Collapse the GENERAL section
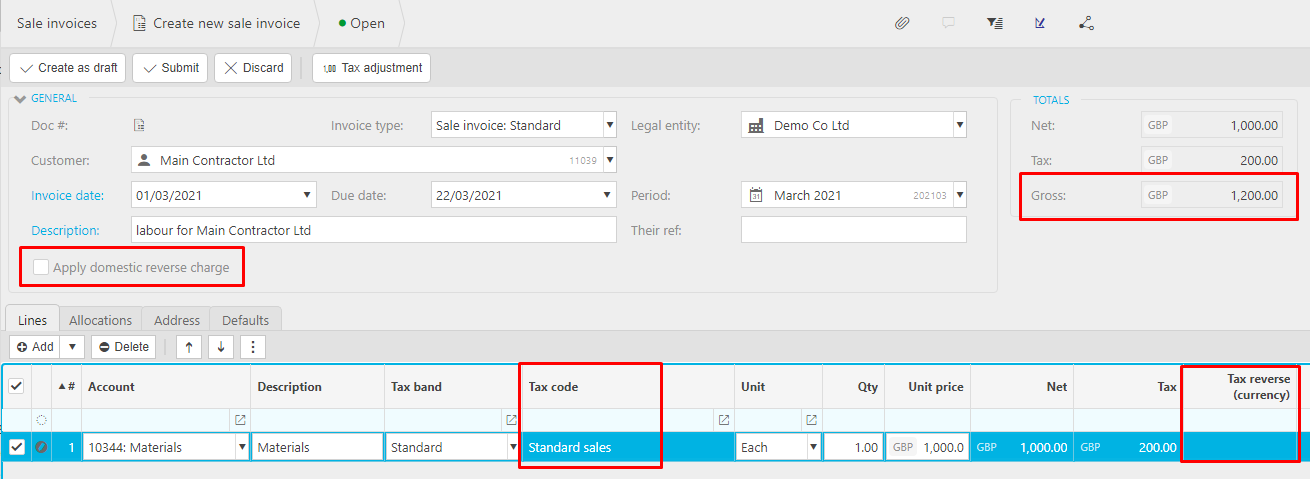1310x479 pixels. pyautogui.click(x=21, y=98)
